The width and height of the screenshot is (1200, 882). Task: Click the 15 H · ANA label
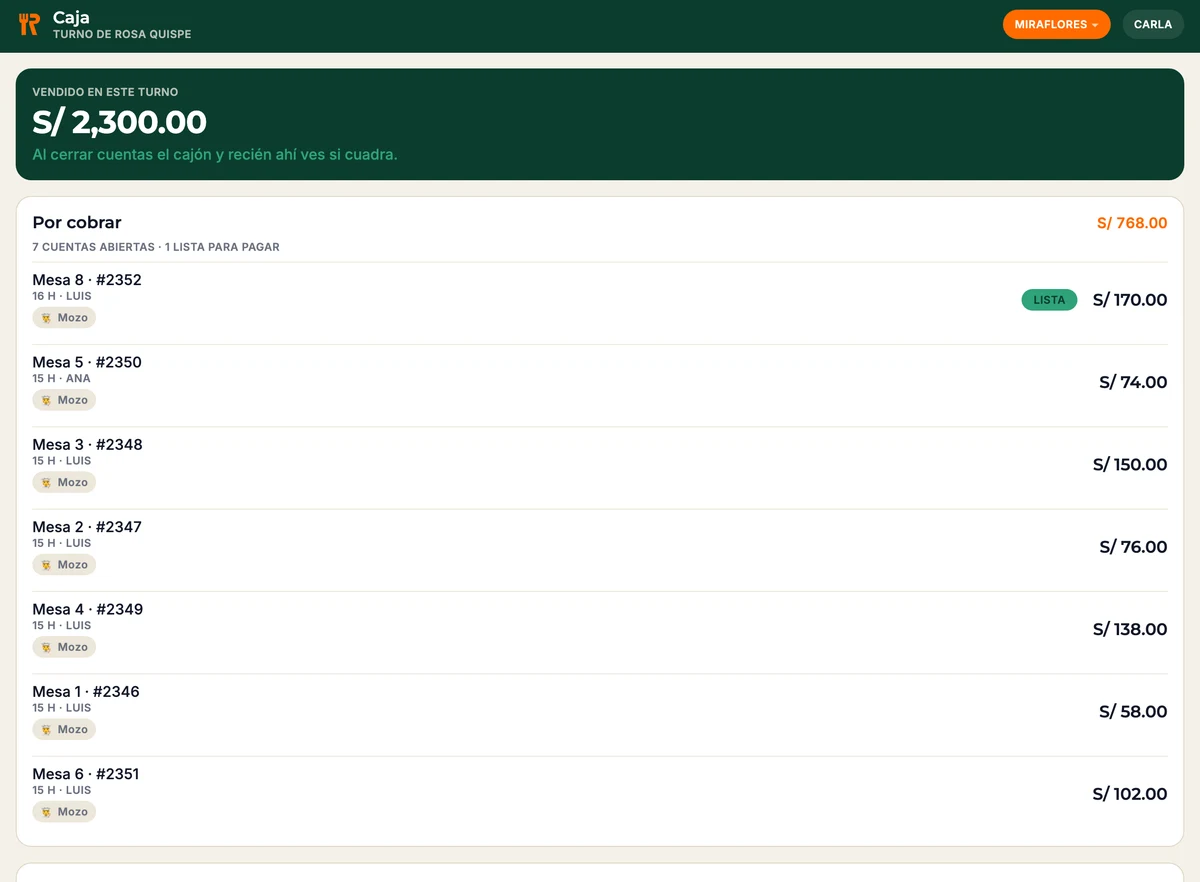coord(61,379)
